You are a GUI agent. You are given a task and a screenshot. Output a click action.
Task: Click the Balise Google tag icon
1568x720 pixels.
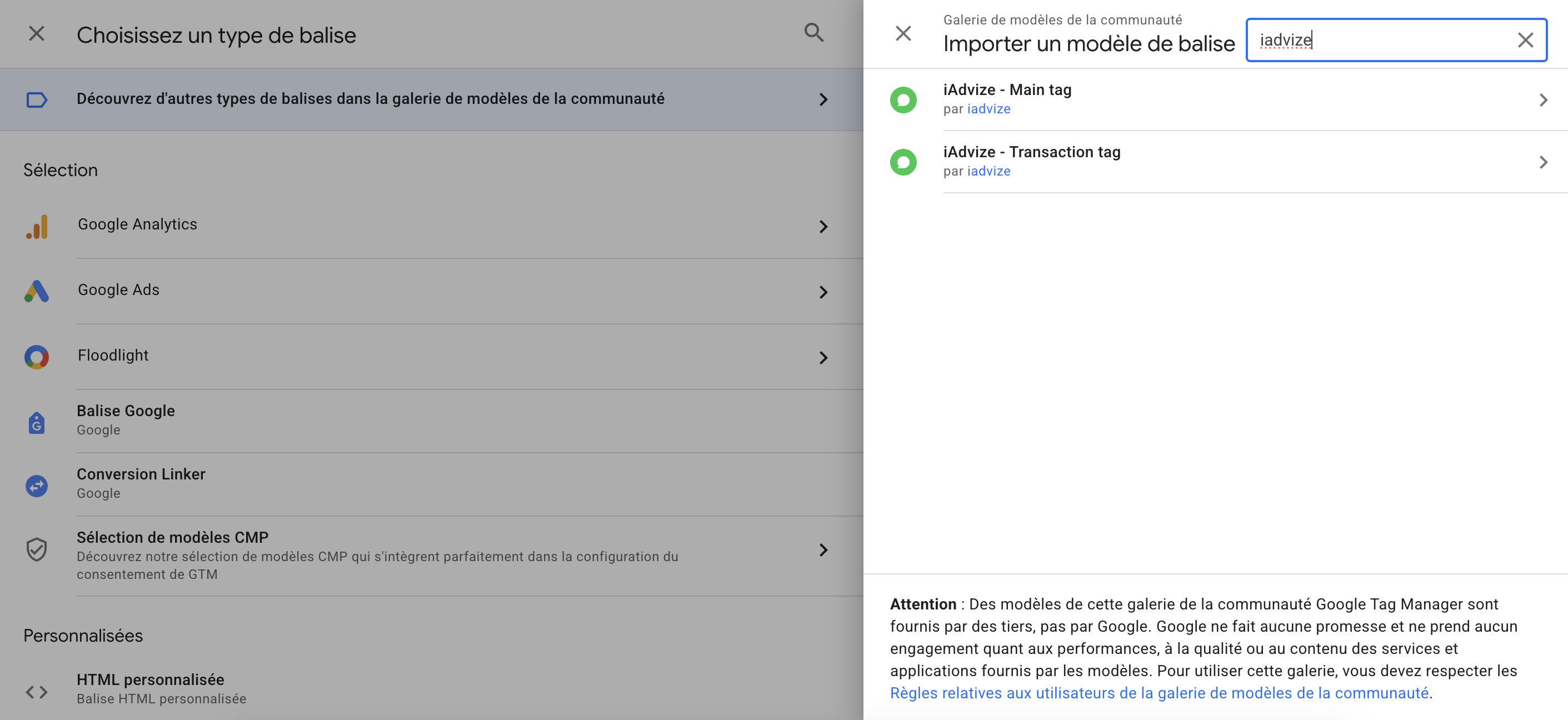point(37,422)
